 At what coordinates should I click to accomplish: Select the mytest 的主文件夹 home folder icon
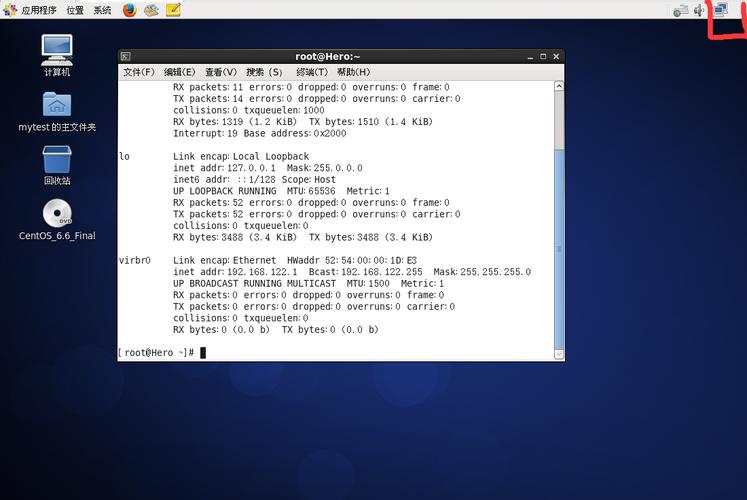tap(57, 112)
